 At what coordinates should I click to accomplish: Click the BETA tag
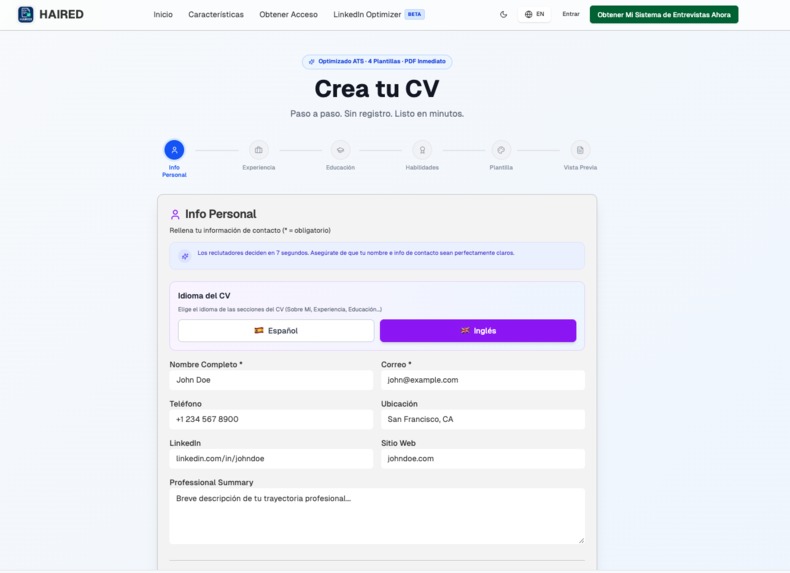tap(415, 15)
